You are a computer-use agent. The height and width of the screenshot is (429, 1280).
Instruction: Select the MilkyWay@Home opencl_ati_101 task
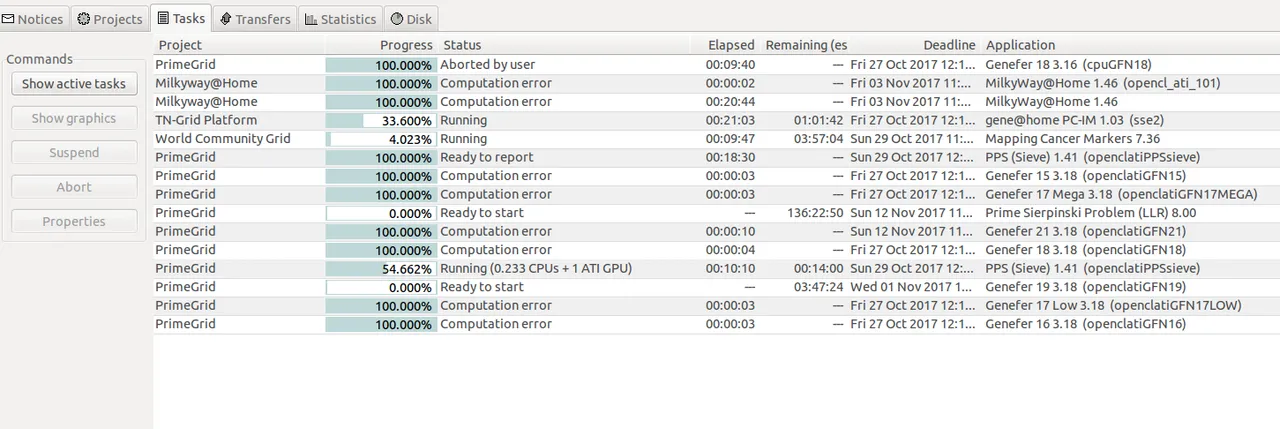pyautogui.click(x=717, y=83)
